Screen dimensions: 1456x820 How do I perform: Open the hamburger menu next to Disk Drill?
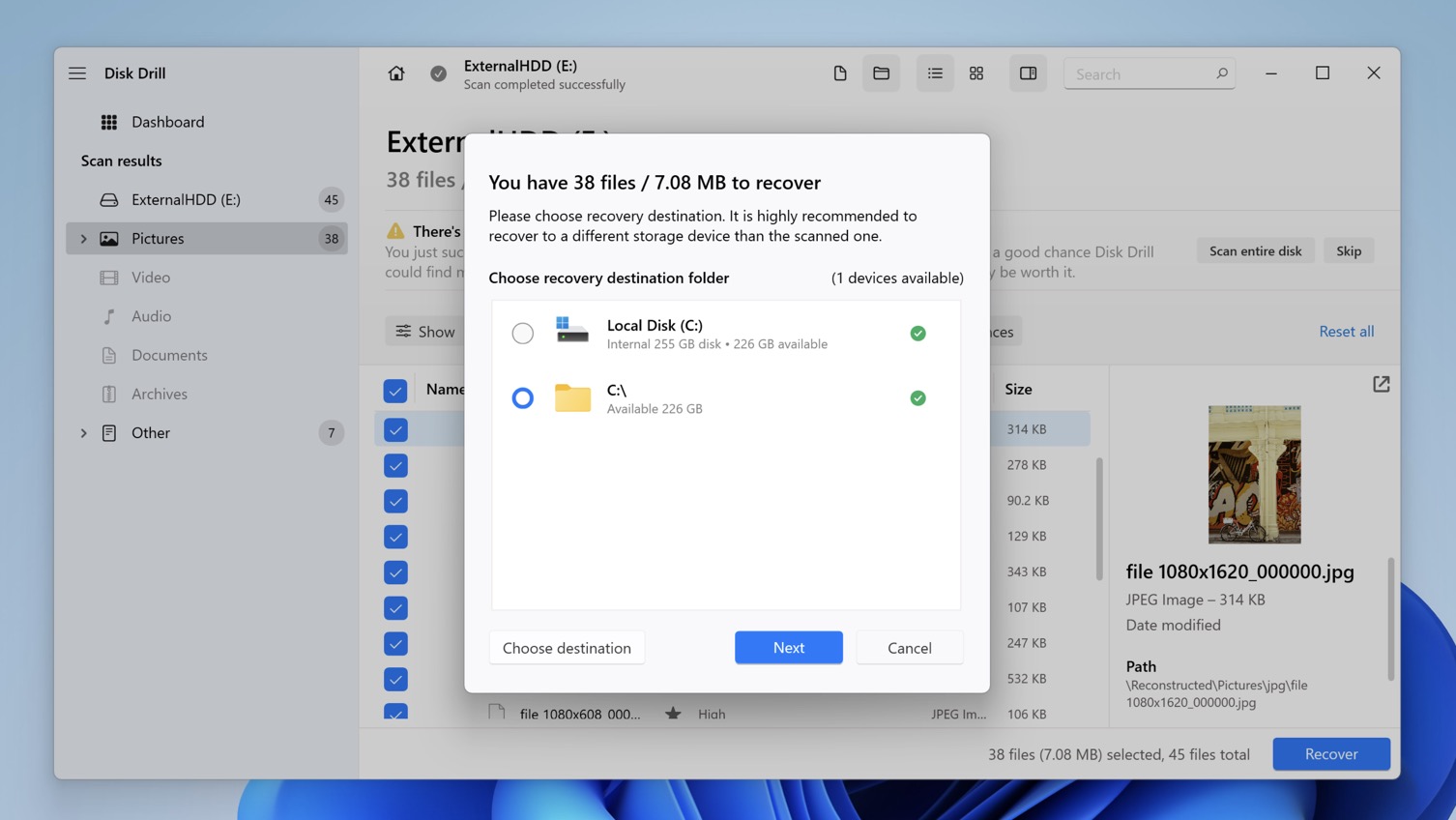coord(77,73)
